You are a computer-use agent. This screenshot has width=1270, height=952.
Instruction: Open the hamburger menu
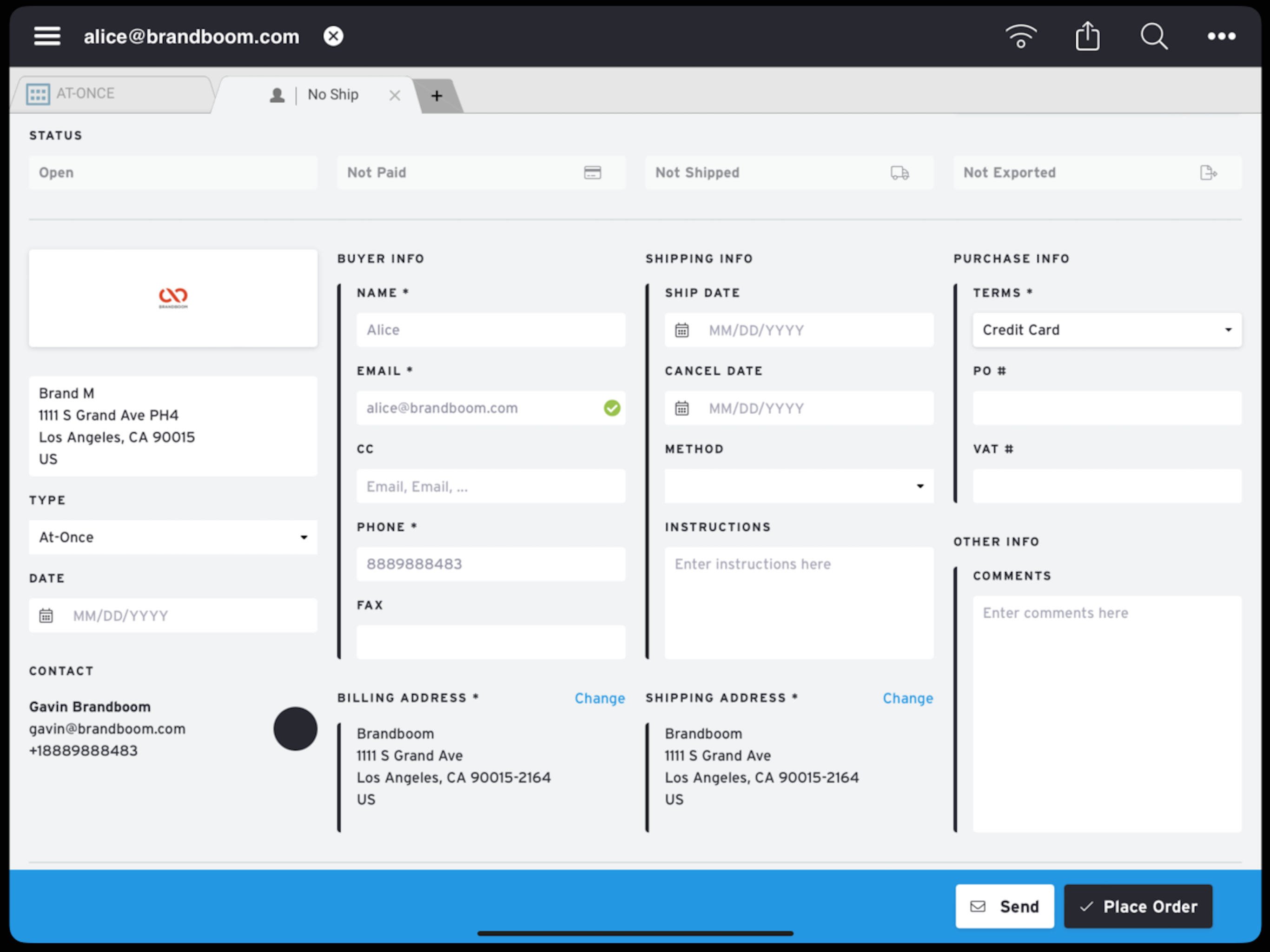[47, 36]
